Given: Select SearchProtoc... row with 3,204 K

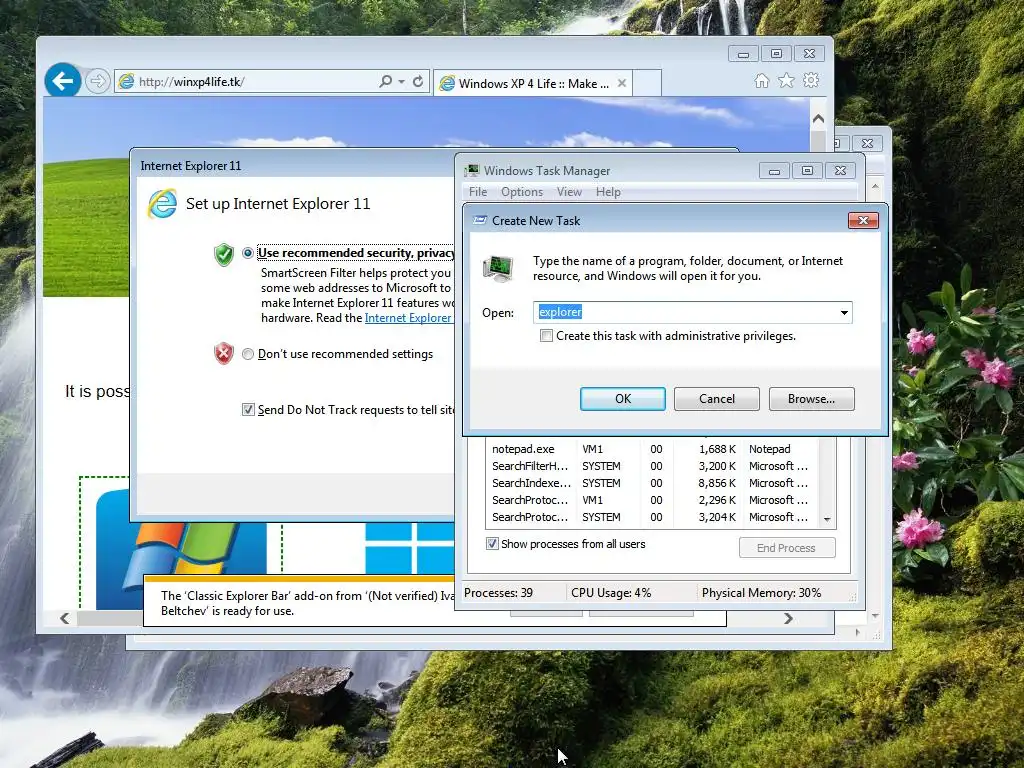Looking at the screenshot, I should (x=652, y=517).
